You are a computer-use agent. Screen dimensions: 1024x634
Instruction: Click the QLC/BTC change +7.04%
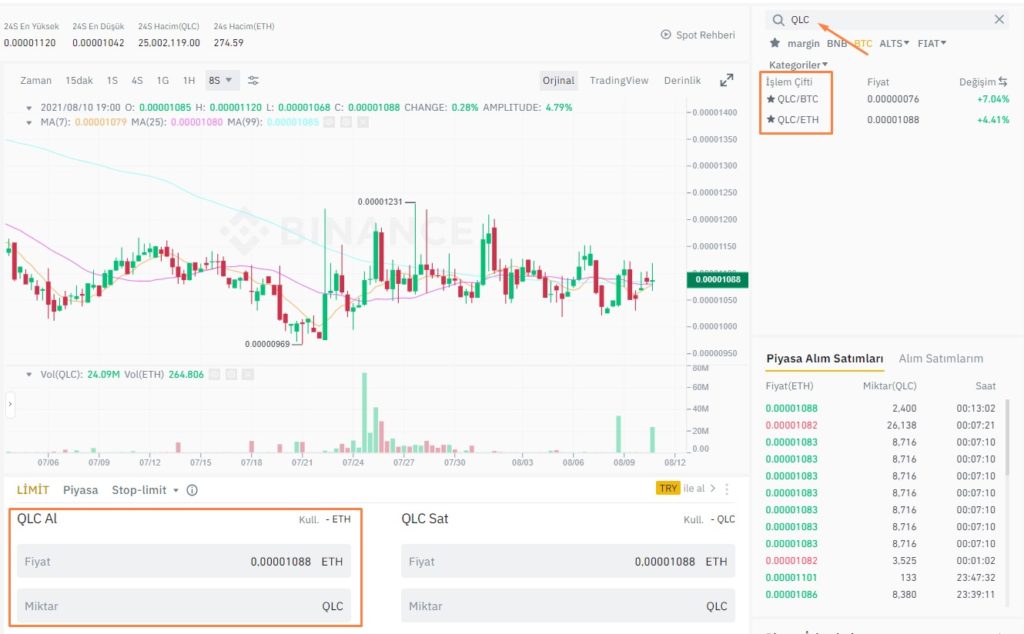tap(993, 99)
